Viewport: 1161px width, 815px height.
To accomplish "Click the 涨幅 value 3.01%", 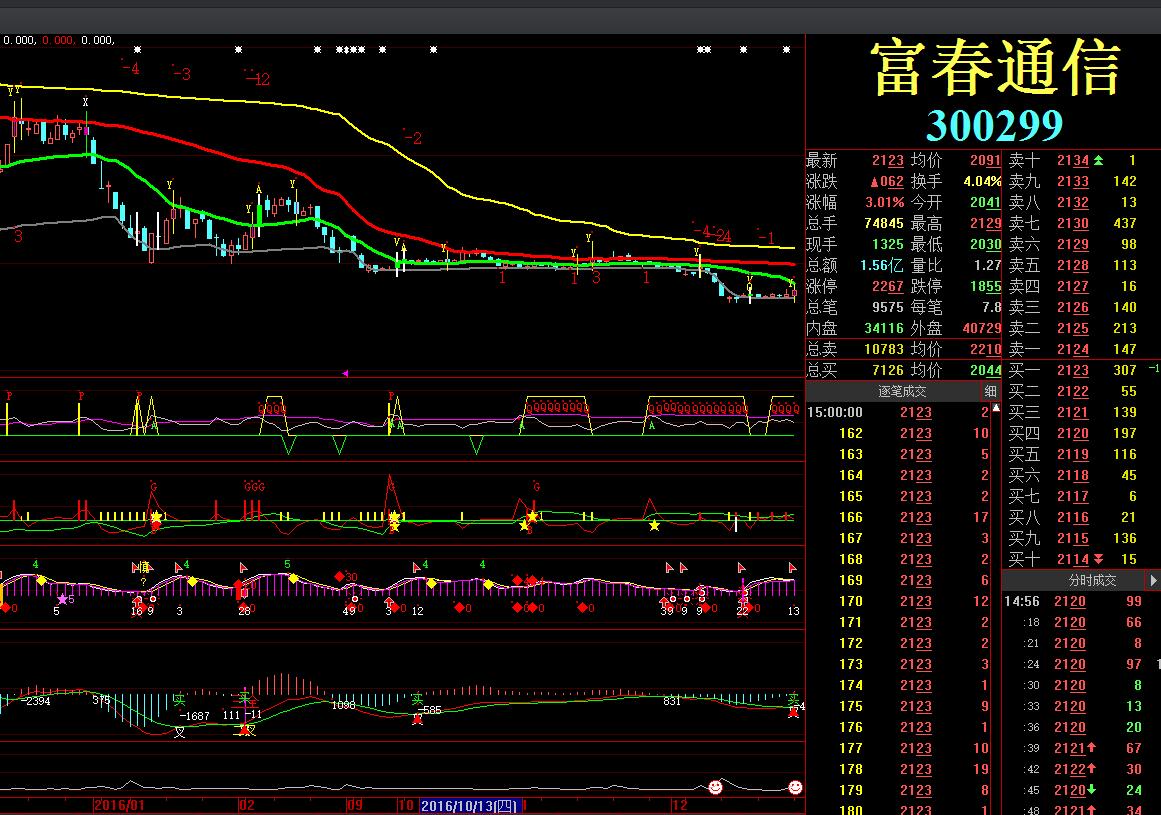I will click(885, 202).
